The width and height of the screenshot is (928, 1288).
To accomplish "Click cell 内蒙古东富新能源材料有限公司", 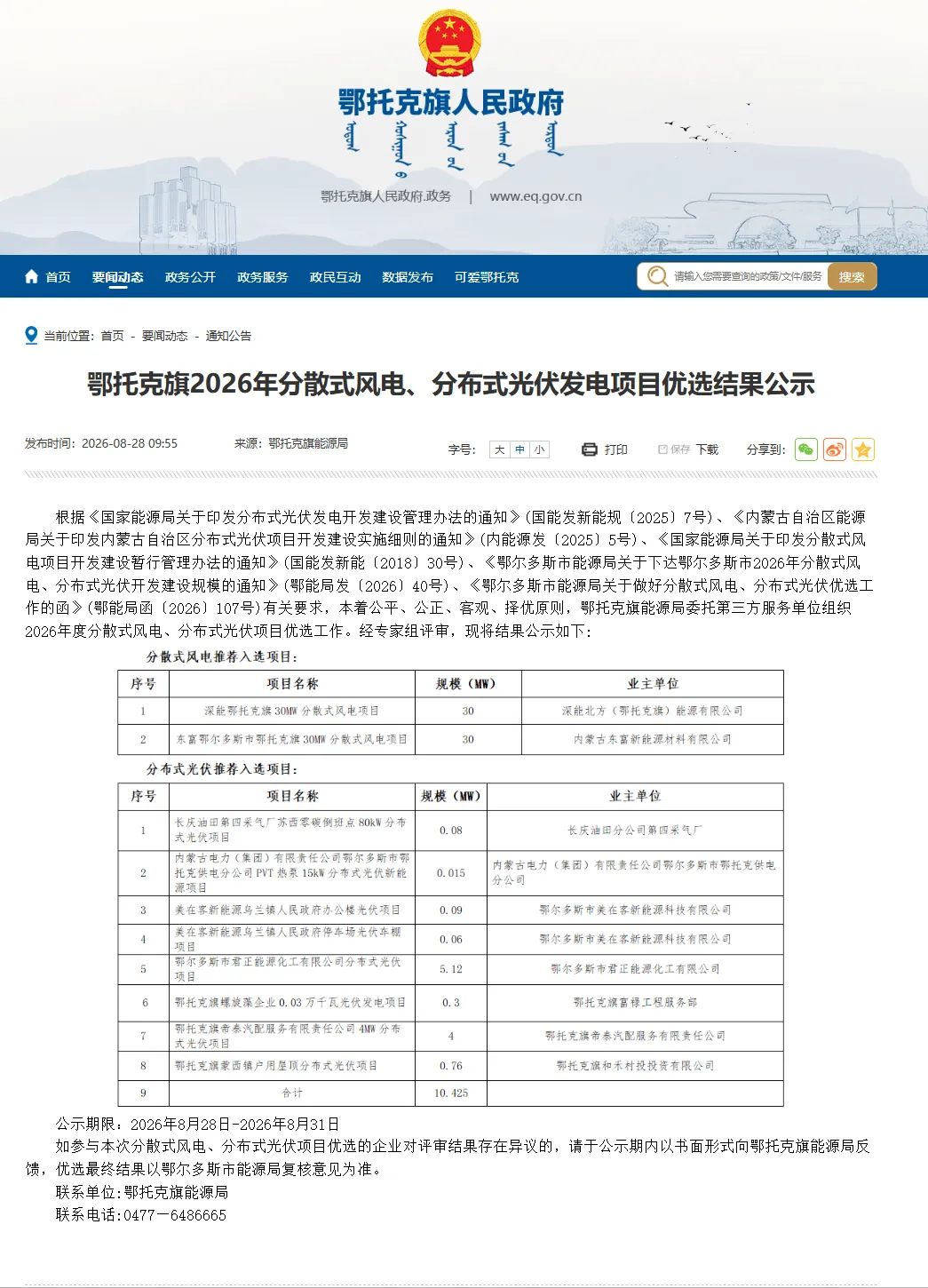I will (x=653, y=739).
